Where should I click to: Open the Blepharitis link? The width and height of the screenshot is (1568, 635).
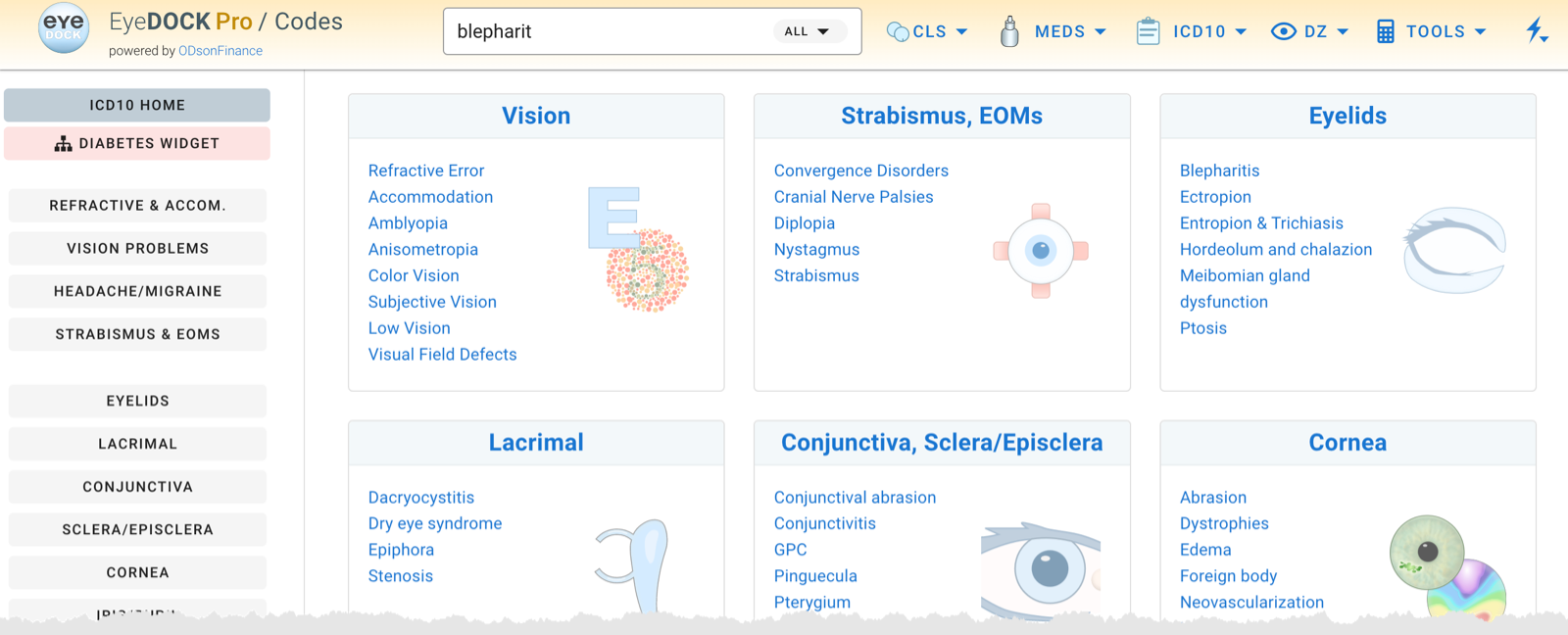(x=1219, y=171)
